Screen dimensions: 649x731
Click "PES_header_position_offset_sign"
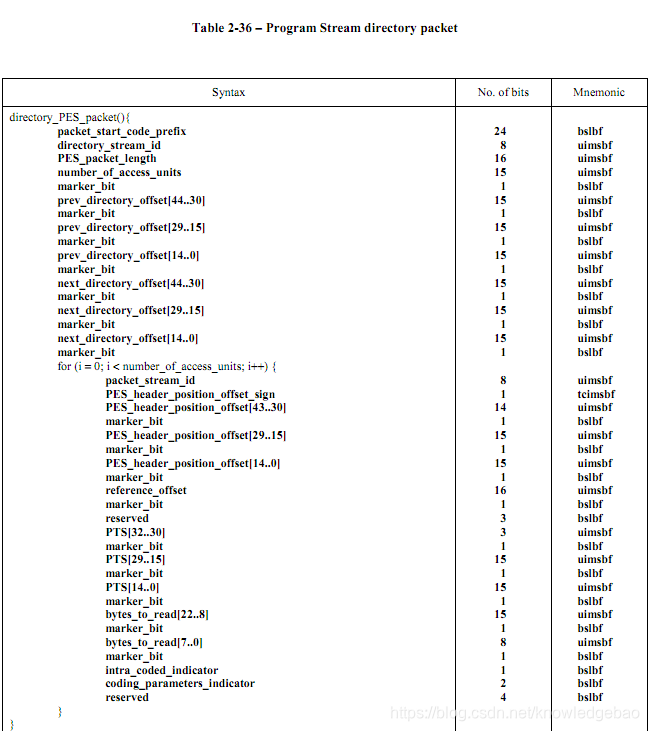[x=190, y=394]
